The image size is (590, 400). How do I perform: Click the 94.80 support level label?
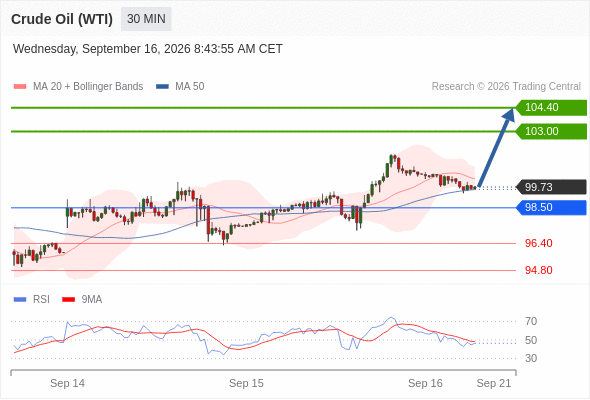[x=538, y=270]
